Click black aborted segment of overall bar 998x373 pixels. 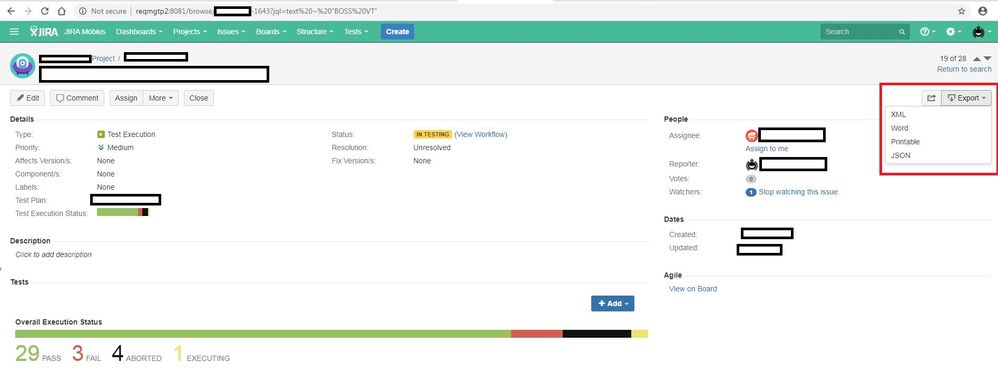[596, 334]
